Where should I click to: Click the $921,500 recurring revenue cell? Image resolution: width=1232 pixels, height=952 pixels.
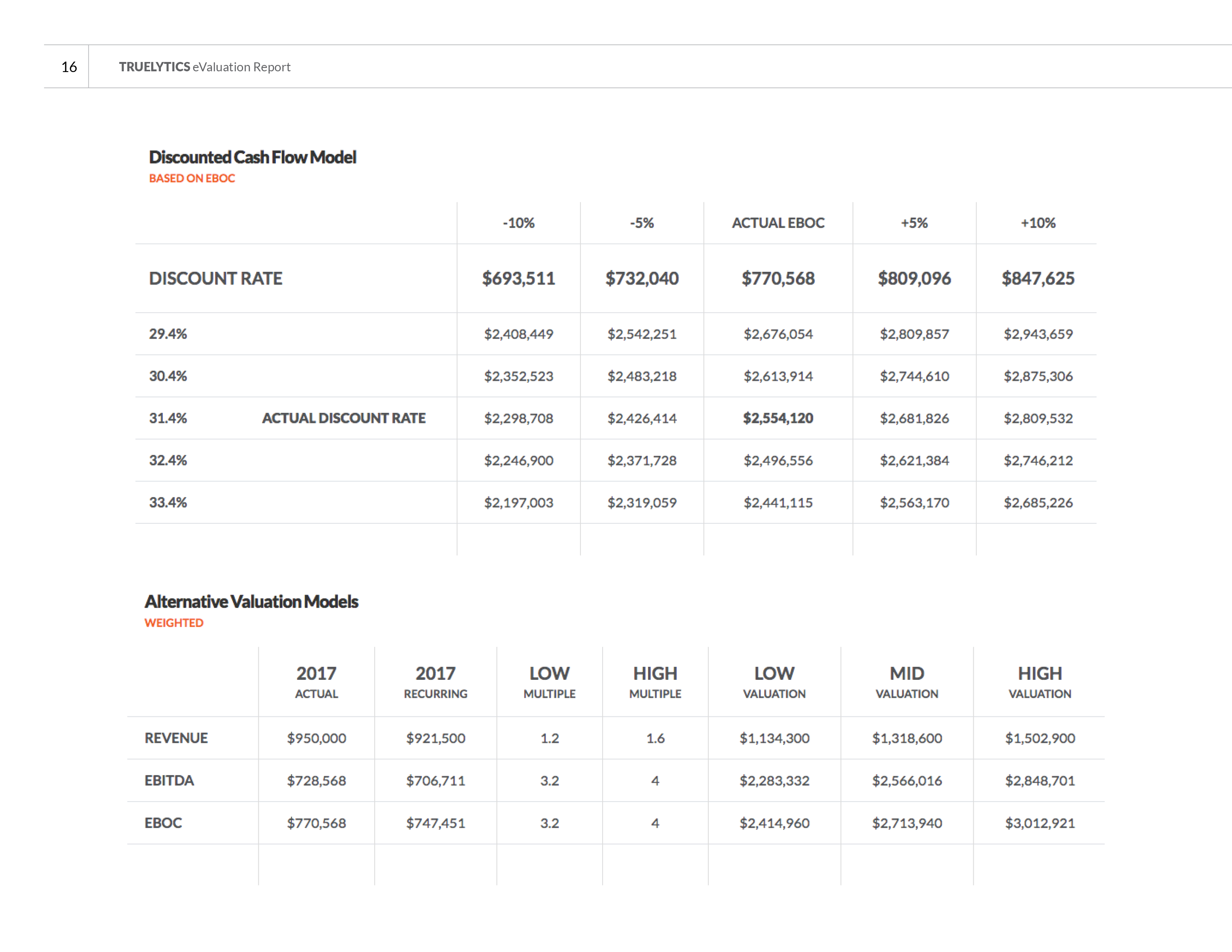click(x=435, y=738)
